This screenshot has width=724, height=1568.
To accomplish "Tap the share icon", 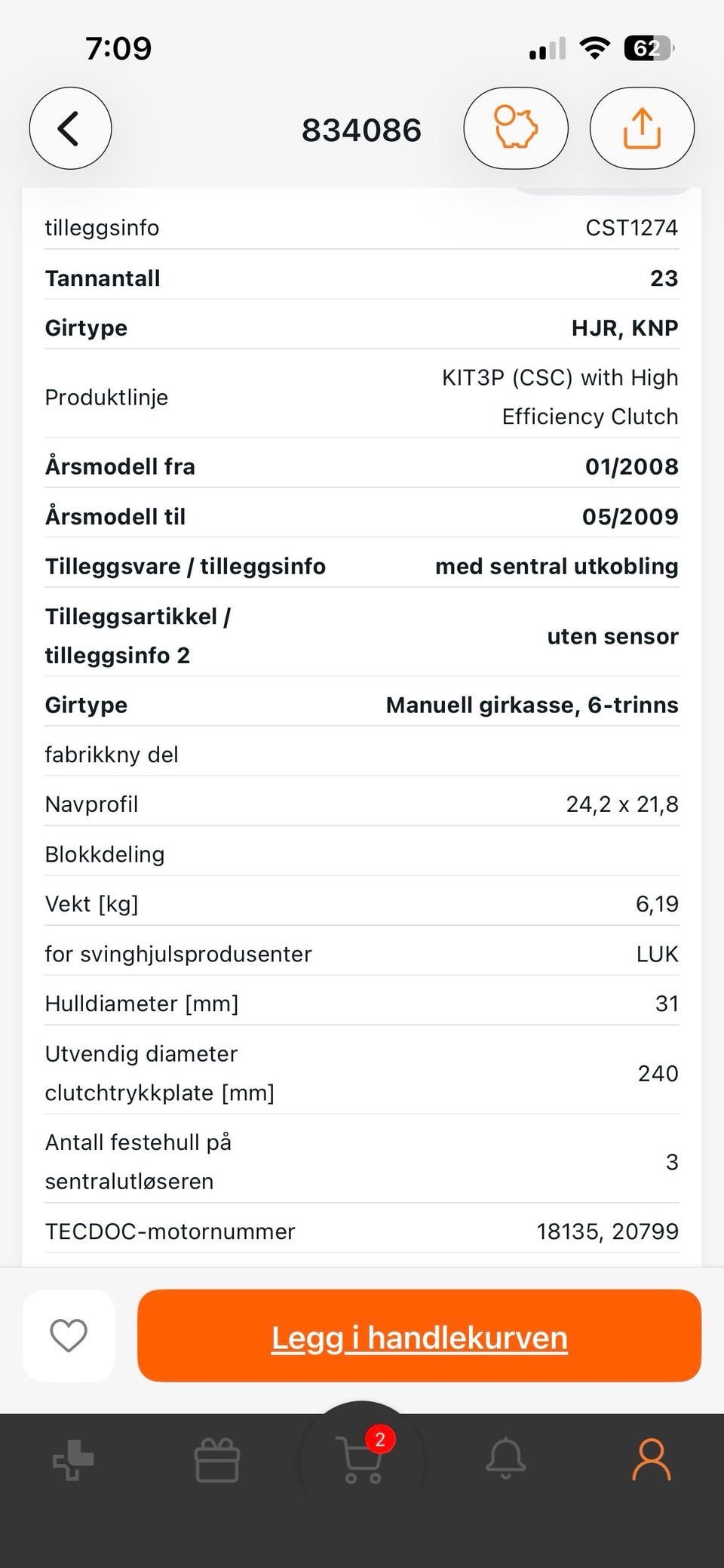I will click(x=642, y=128).
